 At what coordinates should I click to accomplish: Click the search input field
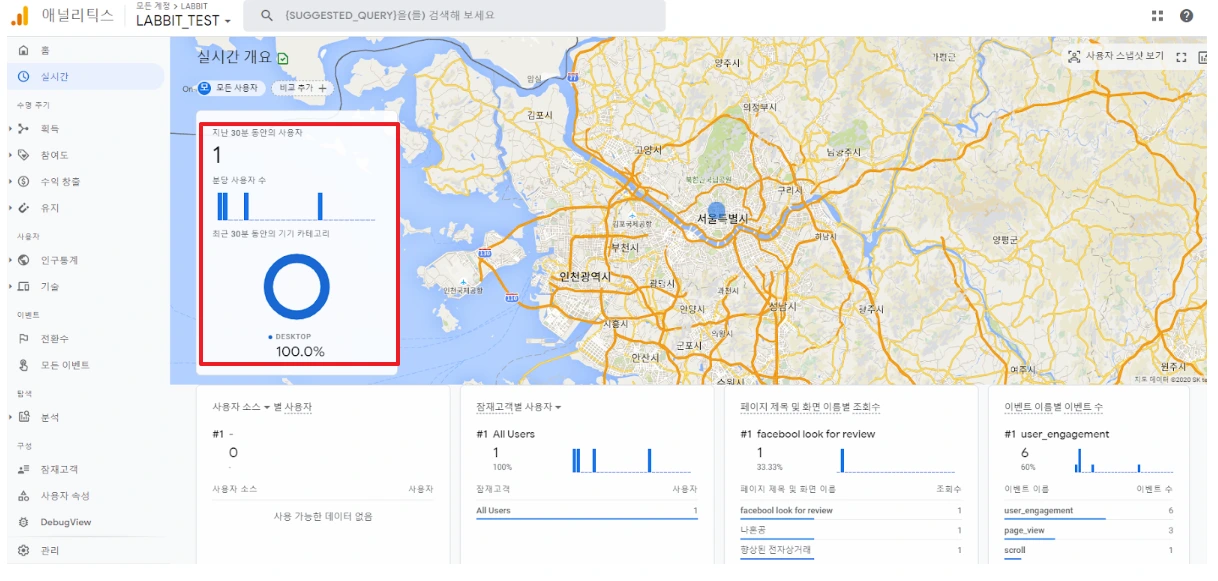[x=456, y=15]
